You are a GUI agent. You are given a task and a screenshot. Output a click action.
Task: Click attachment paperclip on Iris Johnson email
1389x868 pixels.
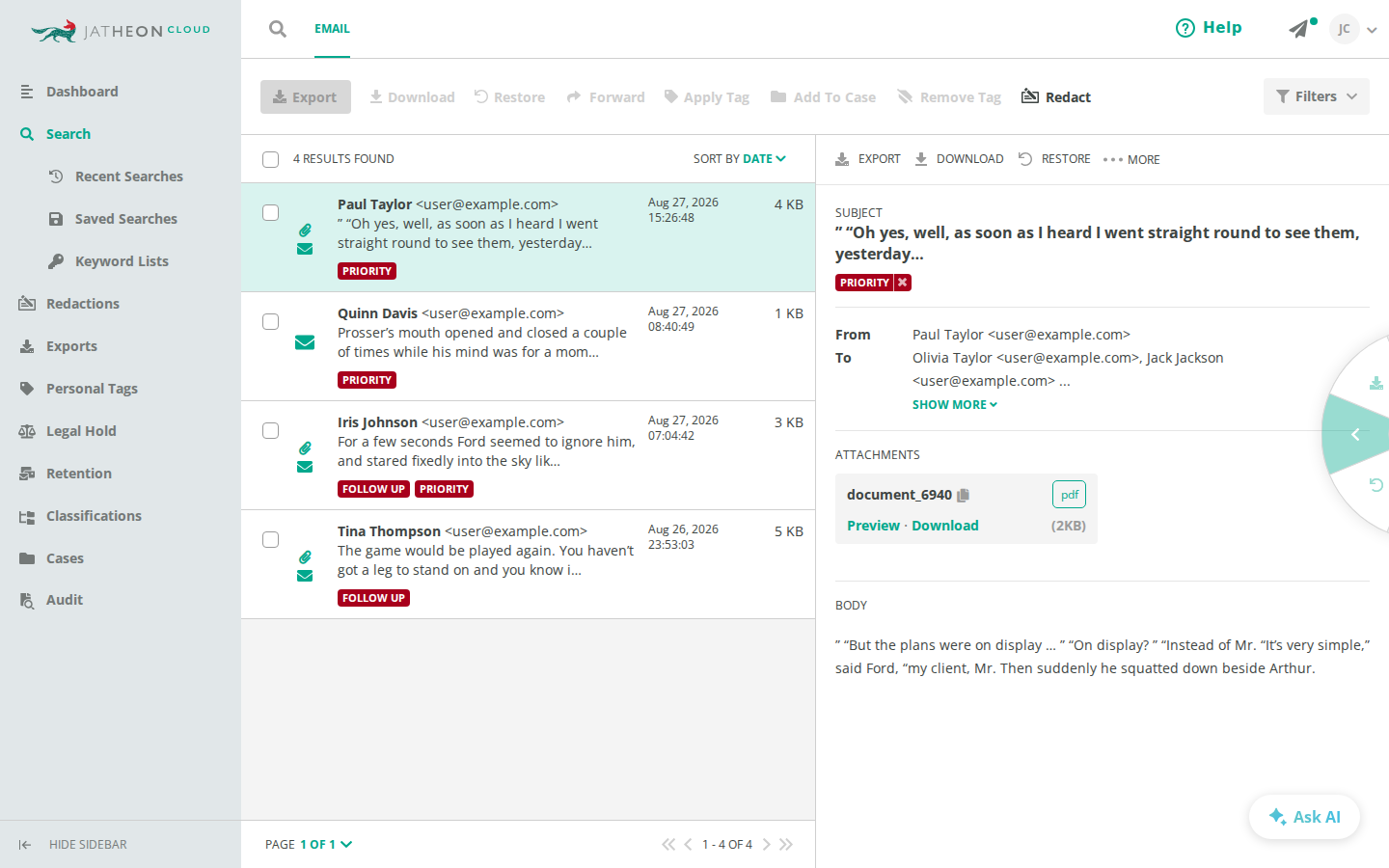[305, 448]
